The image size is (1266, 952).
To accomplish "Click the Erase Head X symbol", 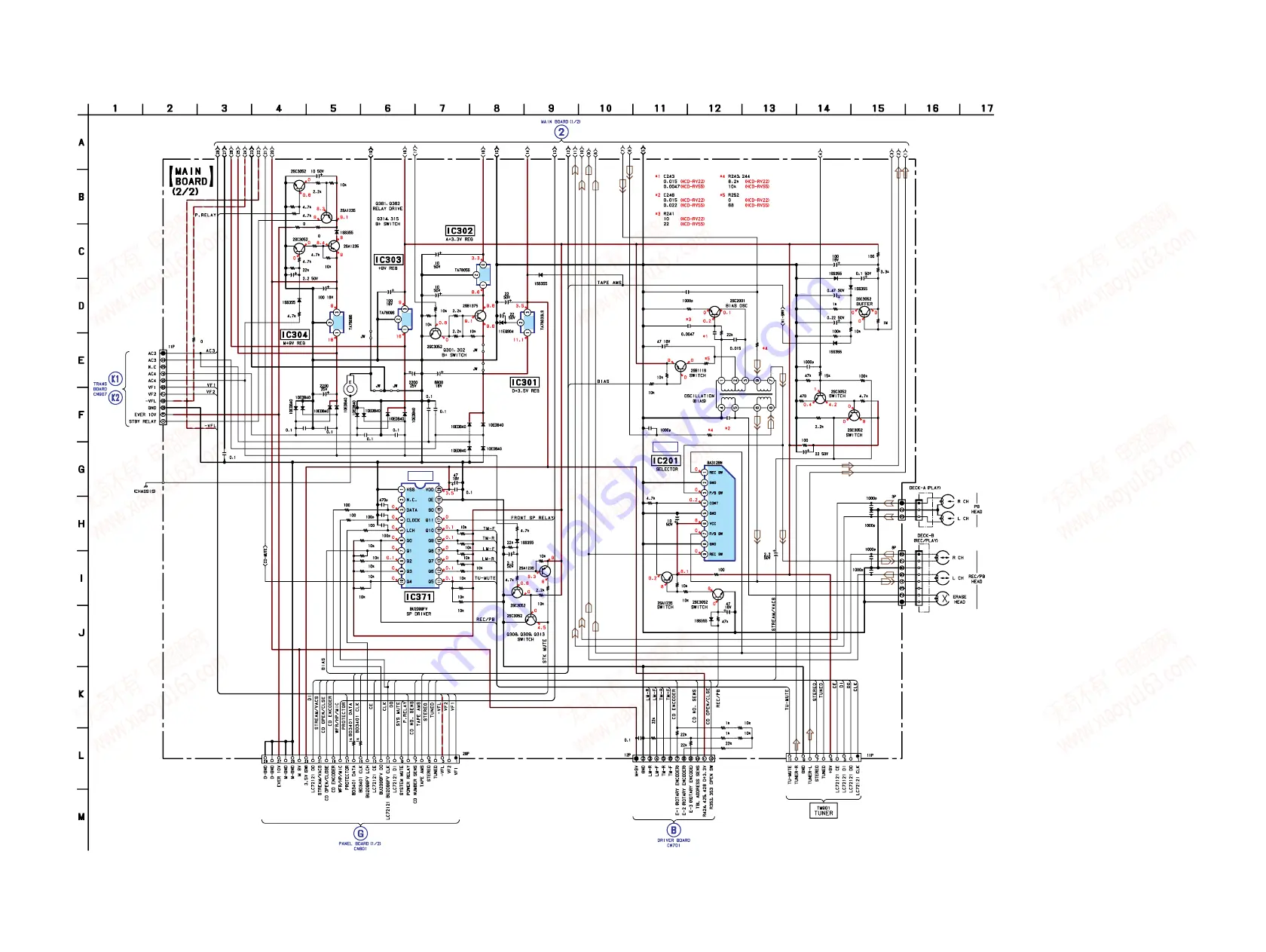I will [942, 598].
